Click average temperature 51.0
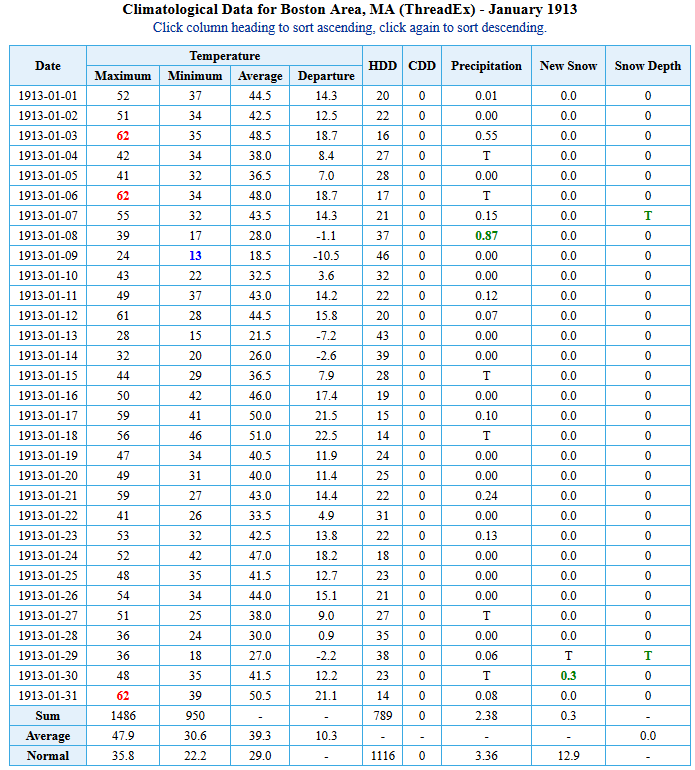695x770 pixels. tap(260, 436)
